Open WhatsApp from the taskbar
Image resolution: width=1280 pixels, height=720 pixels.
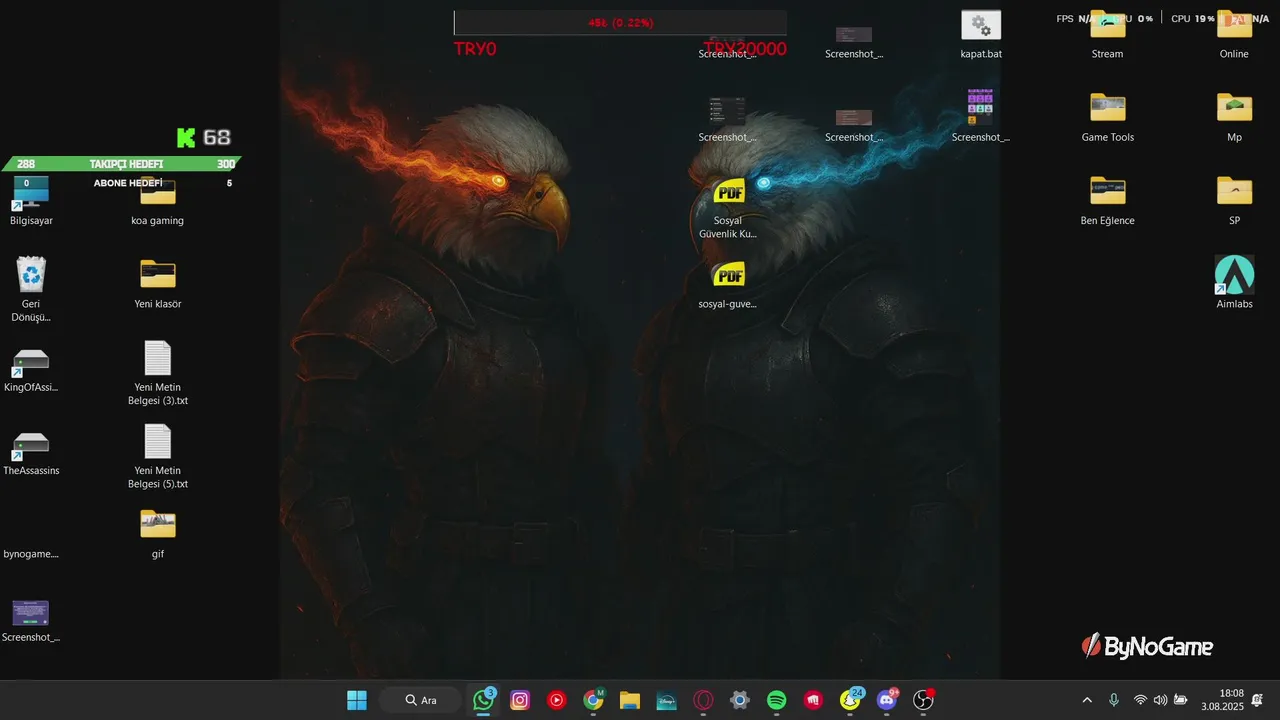484,700
